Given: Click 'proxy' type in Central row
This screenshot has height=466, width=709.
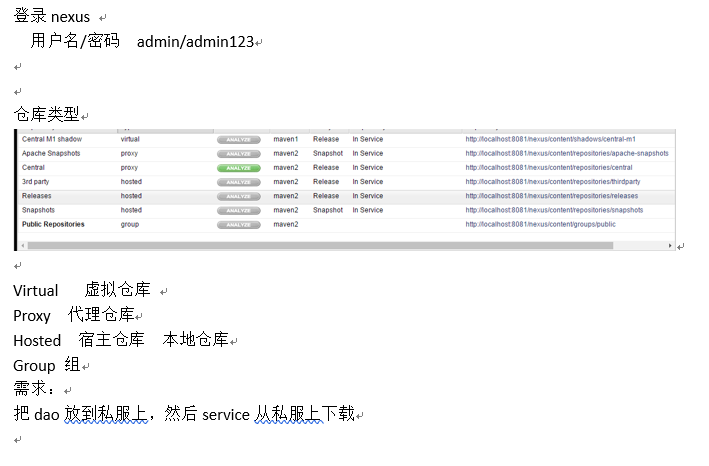Looking at the screenshot, I should click(x=129, y=167).
